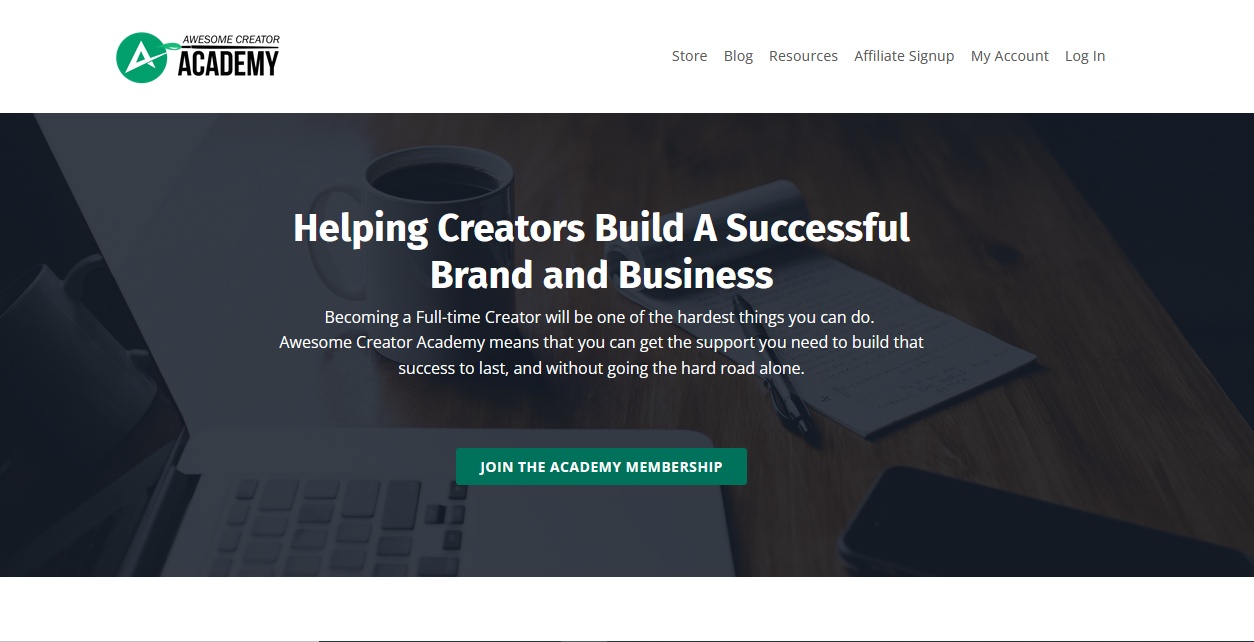The height and width of the screenshot is (642, 1254).
Task: Click the ACADEMY wordmark in the header
Action: pyautogui.click(x=228, y=64)
